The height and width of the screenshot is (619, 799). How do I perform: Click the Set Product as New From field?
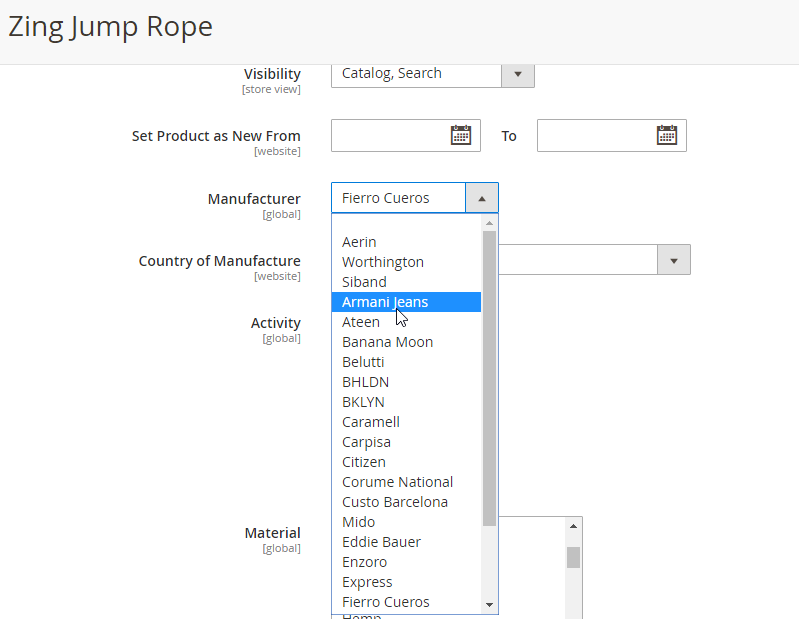[x=389, y=136]
